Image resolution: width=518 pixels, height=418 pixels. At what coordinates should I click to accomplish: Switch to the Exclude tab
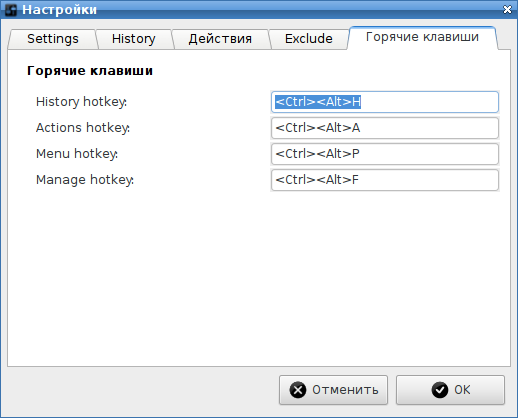[309, 39]
